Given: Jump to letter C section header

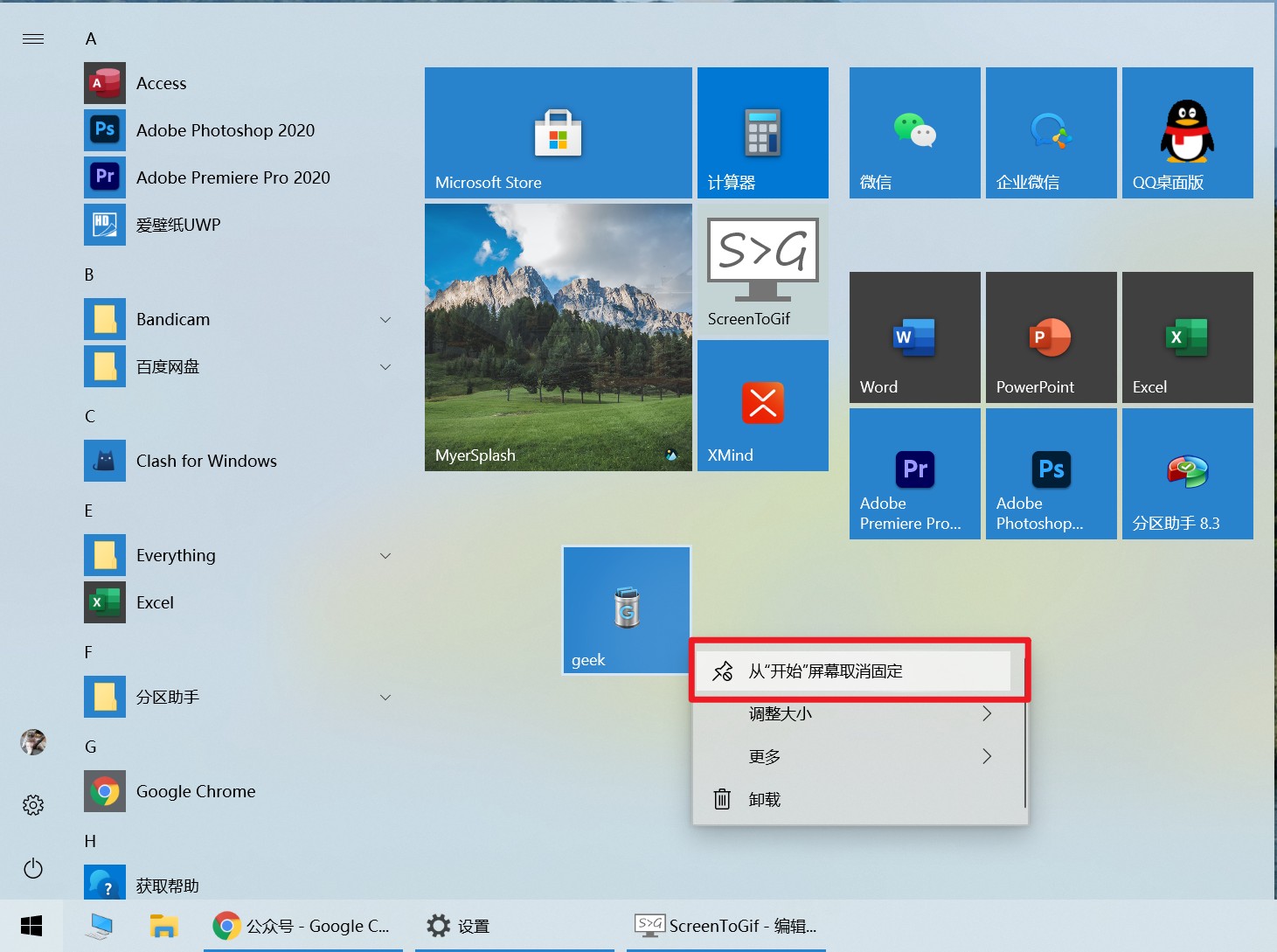Looking at the screenshot, I should [90, 416].
